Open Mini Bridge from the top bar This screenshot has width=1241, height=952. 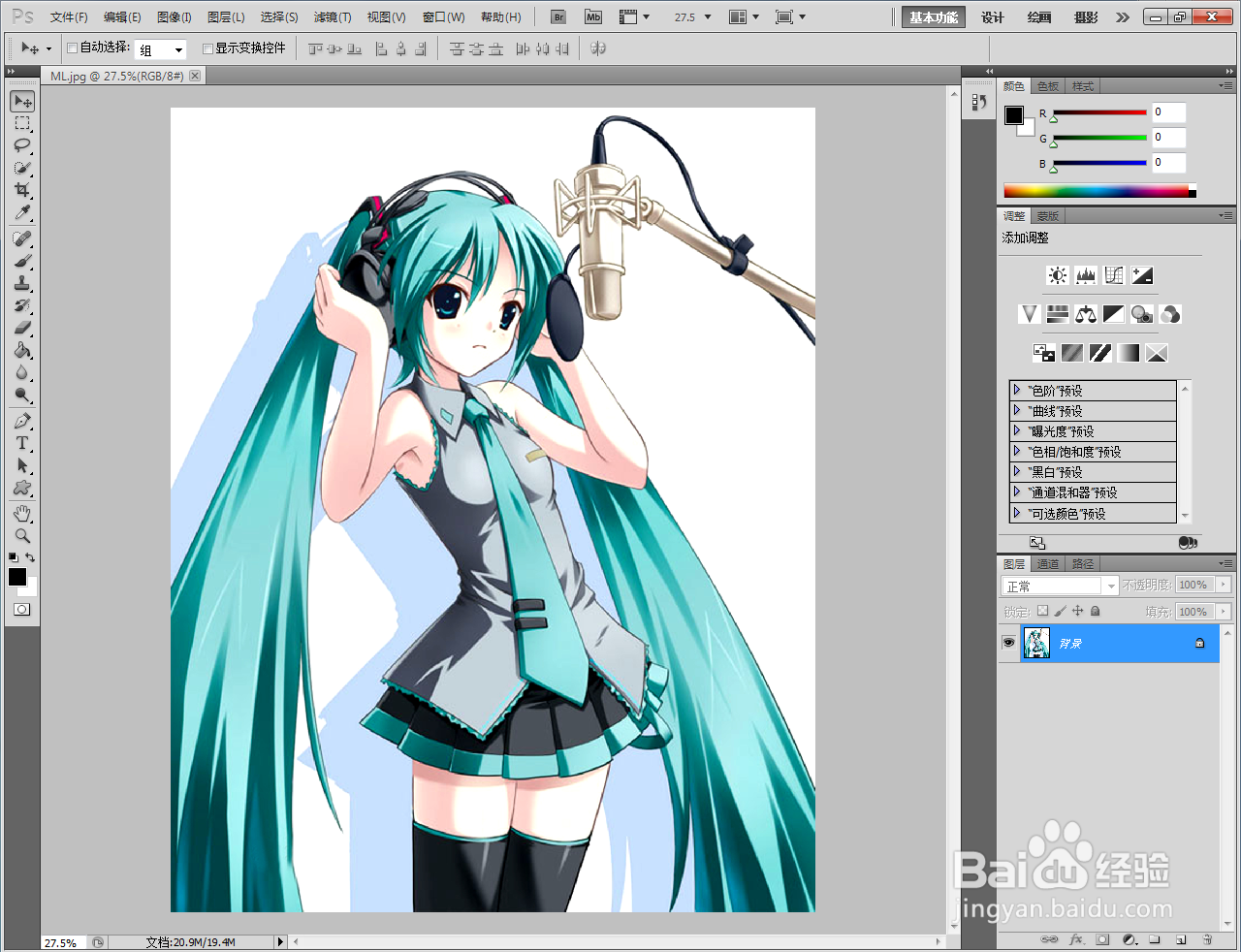click(x=593, y=17)
